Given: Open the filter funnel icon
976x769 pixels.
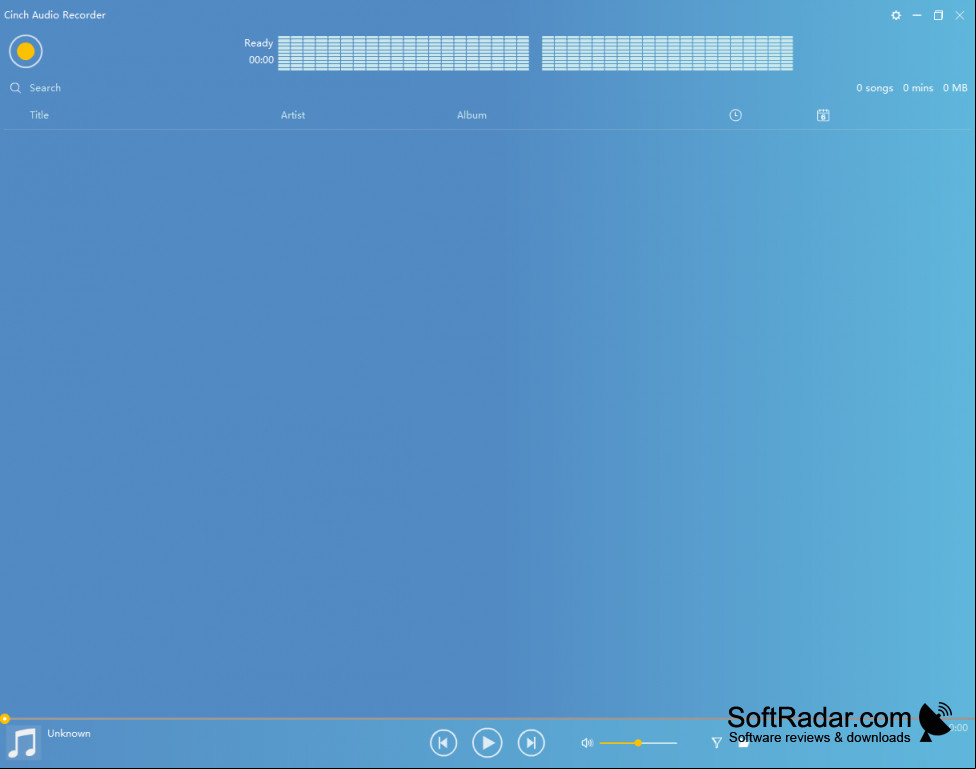Looking at the screenshot, I should (x=716, y=742).
